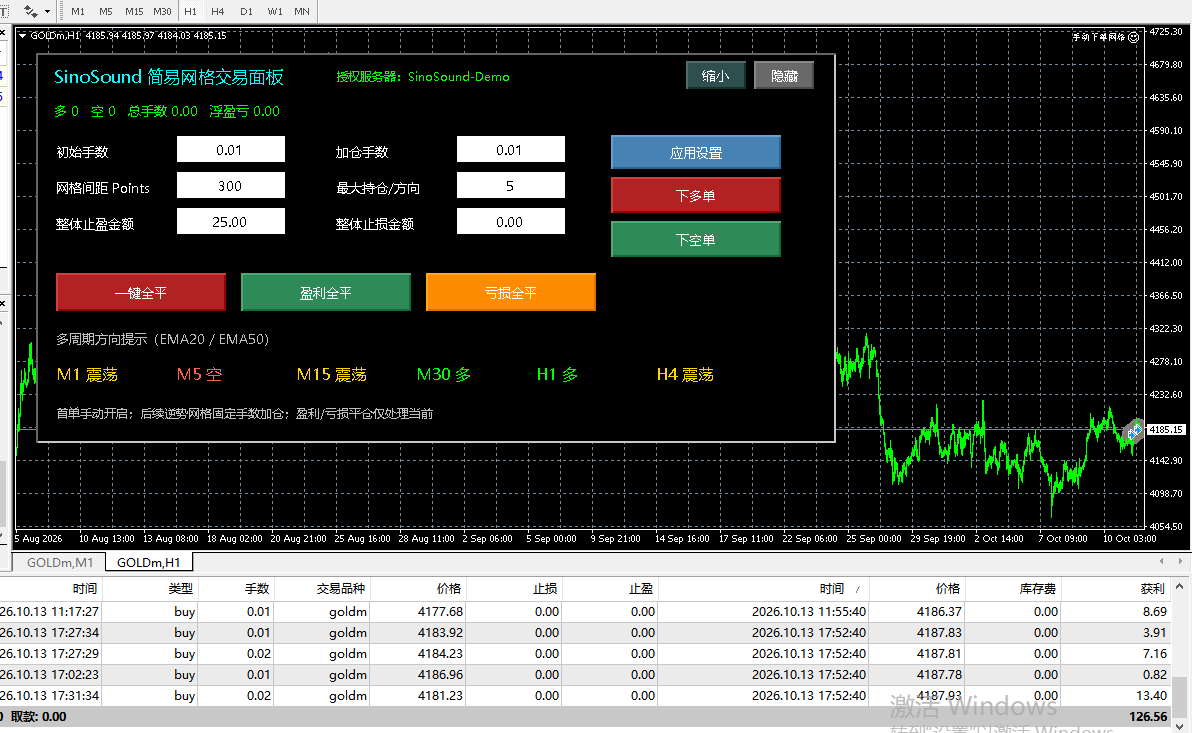Change timeframe to D1 daily

(246, 11)
